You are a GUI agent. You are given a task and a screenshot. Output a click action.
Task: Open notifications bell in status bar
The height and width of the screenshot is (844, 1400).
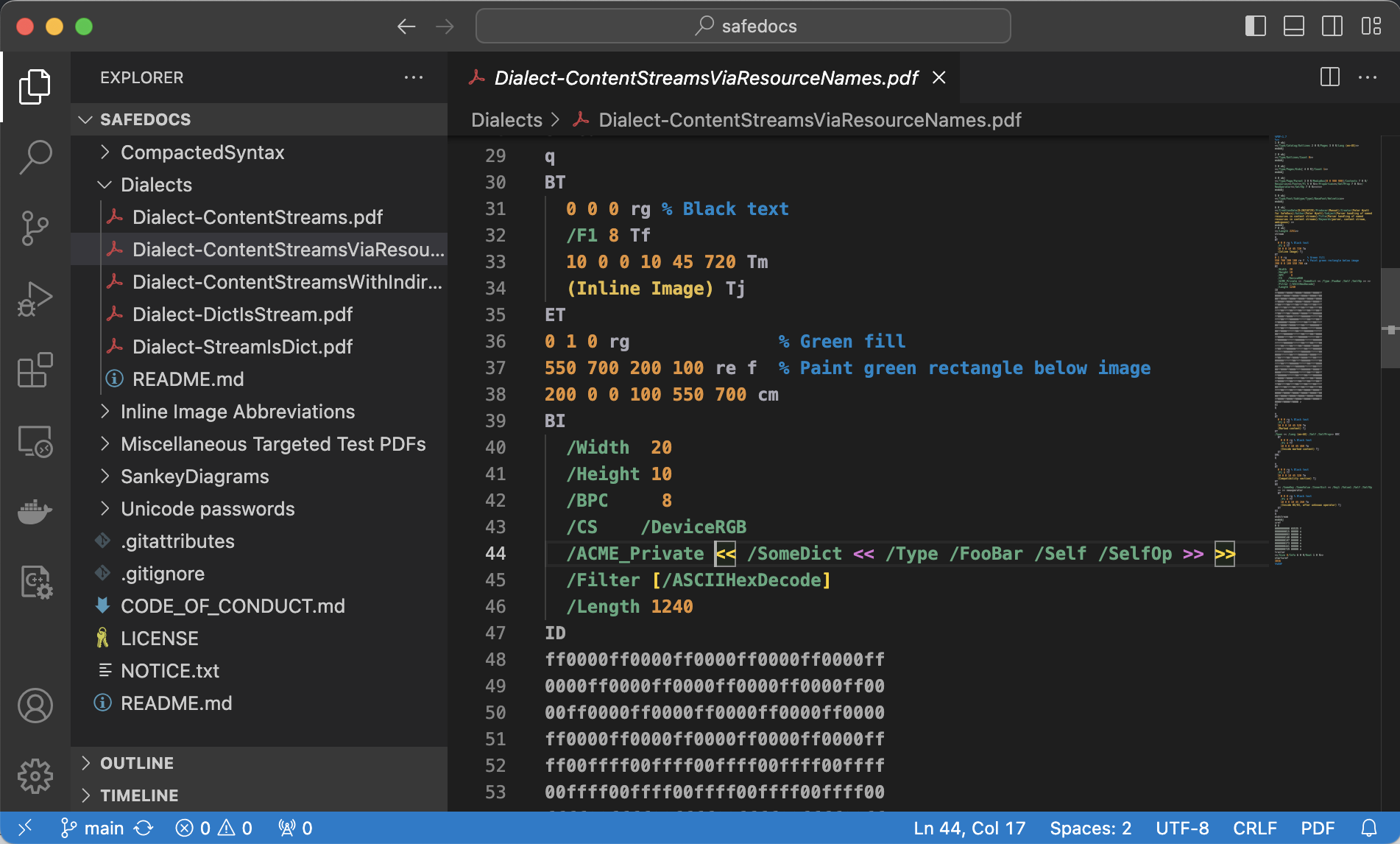point(1368,828)
